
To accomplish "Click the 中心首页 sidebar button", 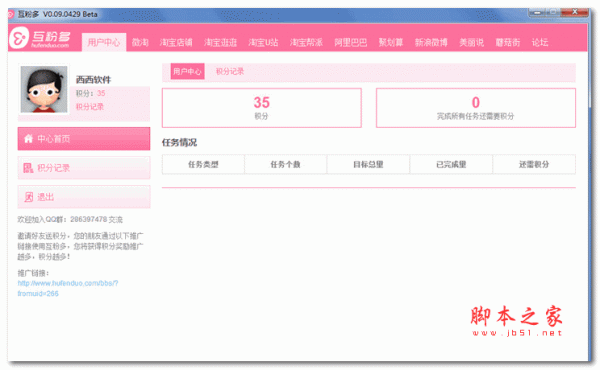I will point(84,139).
